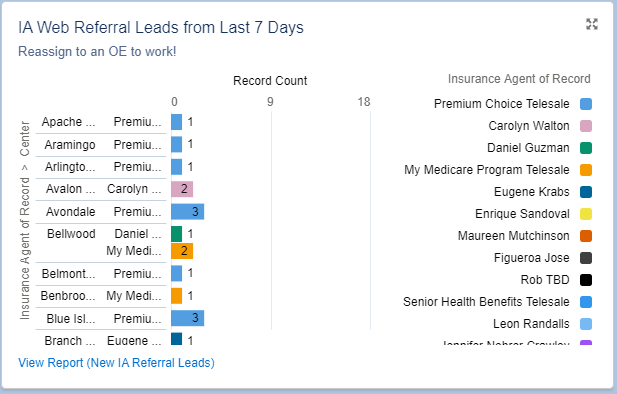Click the Rob TBD black legend swatch
This screenshot has height=394, width=617.
[586, 280]
